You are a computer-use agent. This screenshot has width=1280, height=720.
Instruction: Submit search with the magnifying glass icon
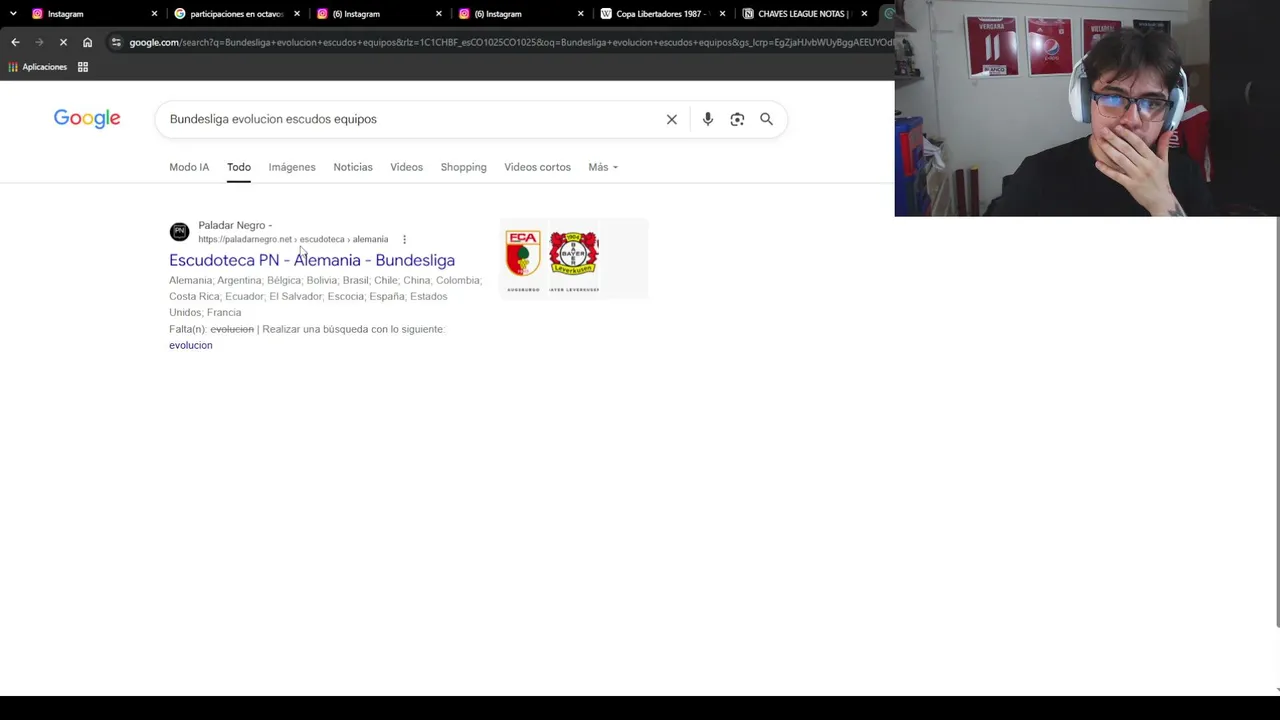(x=766, y=119)
